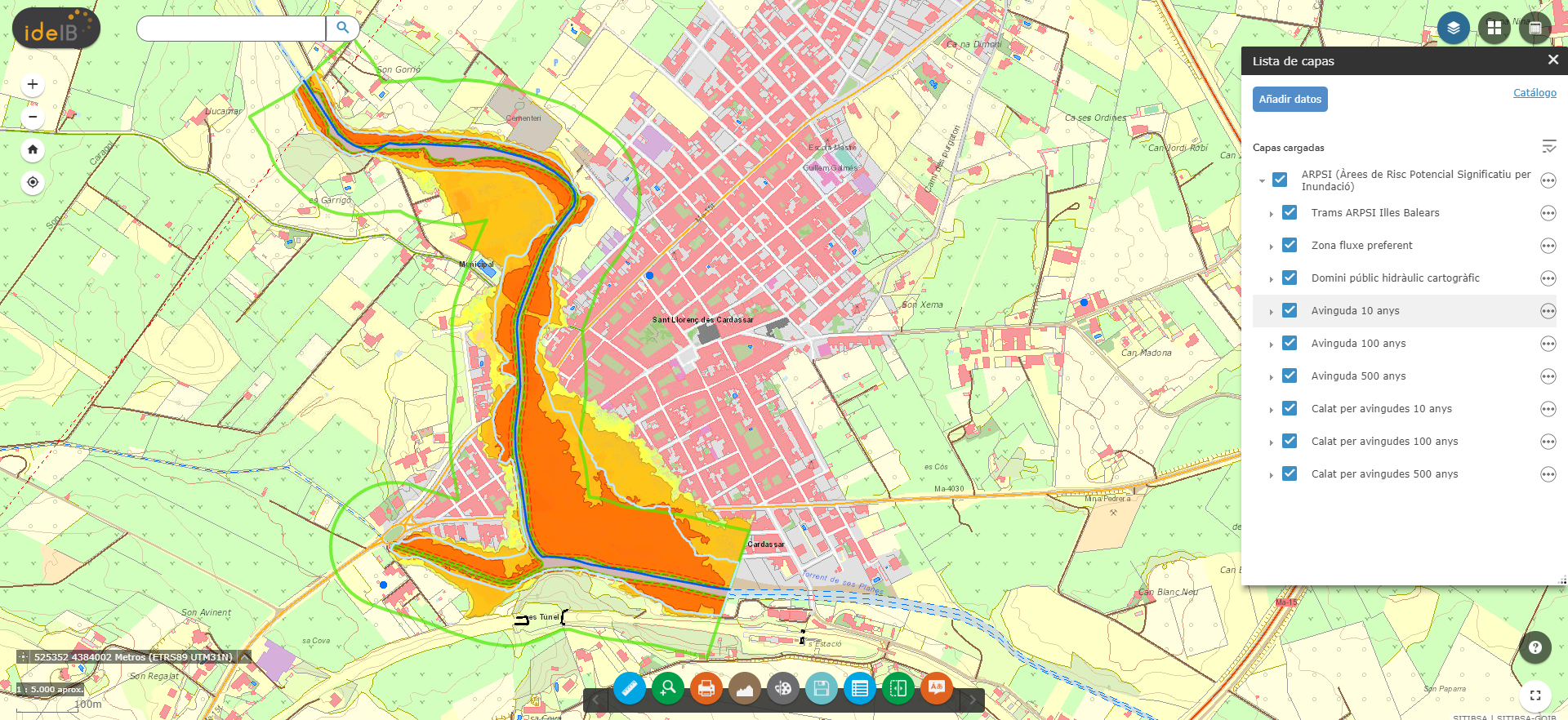Click the map search input field

[x=231, y=29]
